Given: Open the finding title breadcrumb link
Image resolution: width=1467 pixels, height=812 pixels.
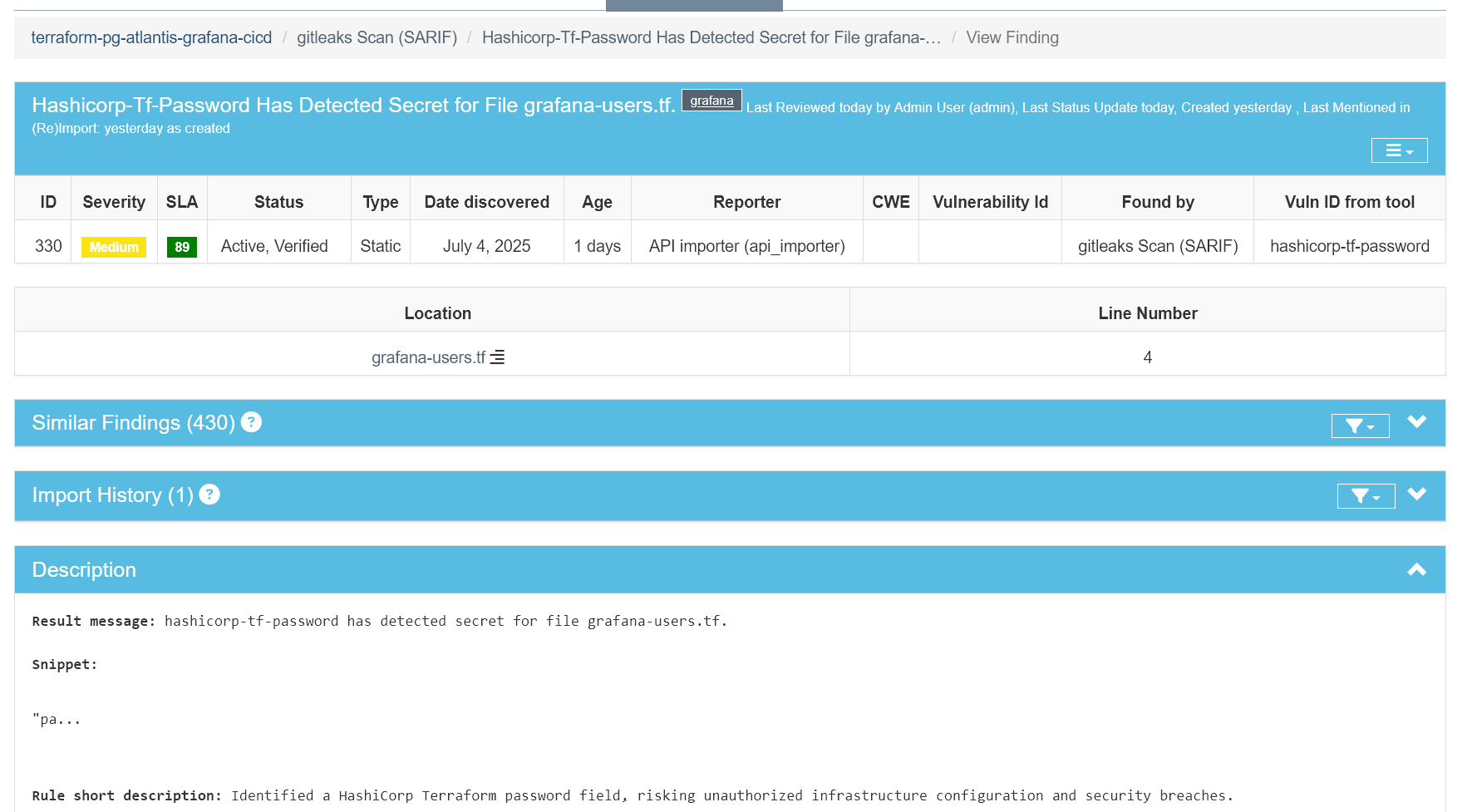Looking at the screenshot, I should click(x=711, y=37).
